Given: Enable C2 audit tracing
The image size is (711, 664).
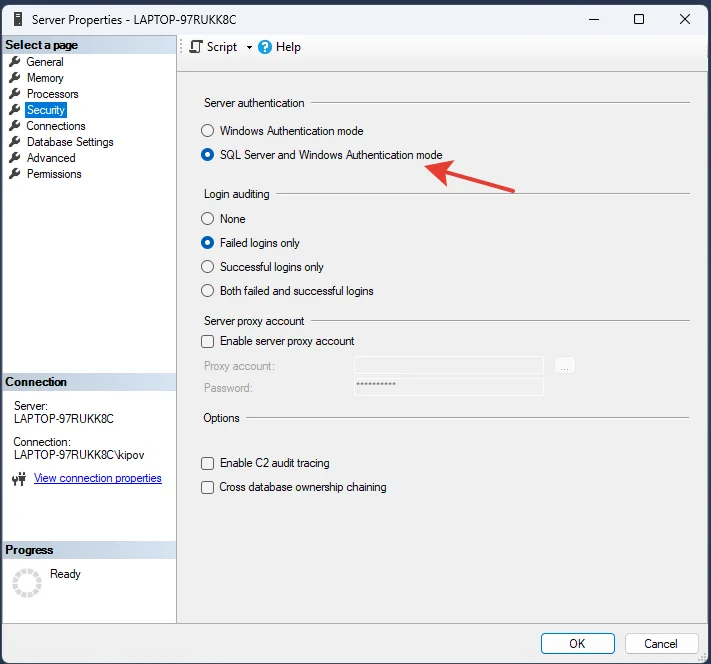Looking at the screenshot, I should pos(208,463).
